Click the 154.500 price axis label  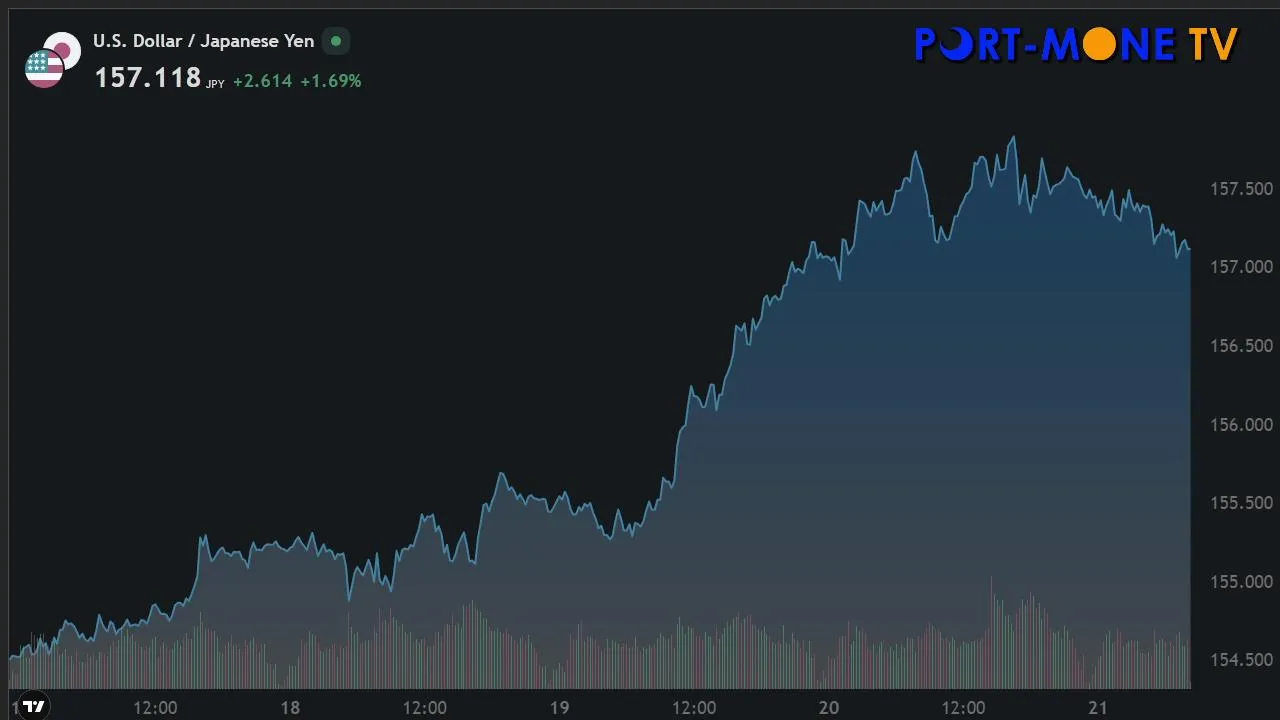(1241, 660)
